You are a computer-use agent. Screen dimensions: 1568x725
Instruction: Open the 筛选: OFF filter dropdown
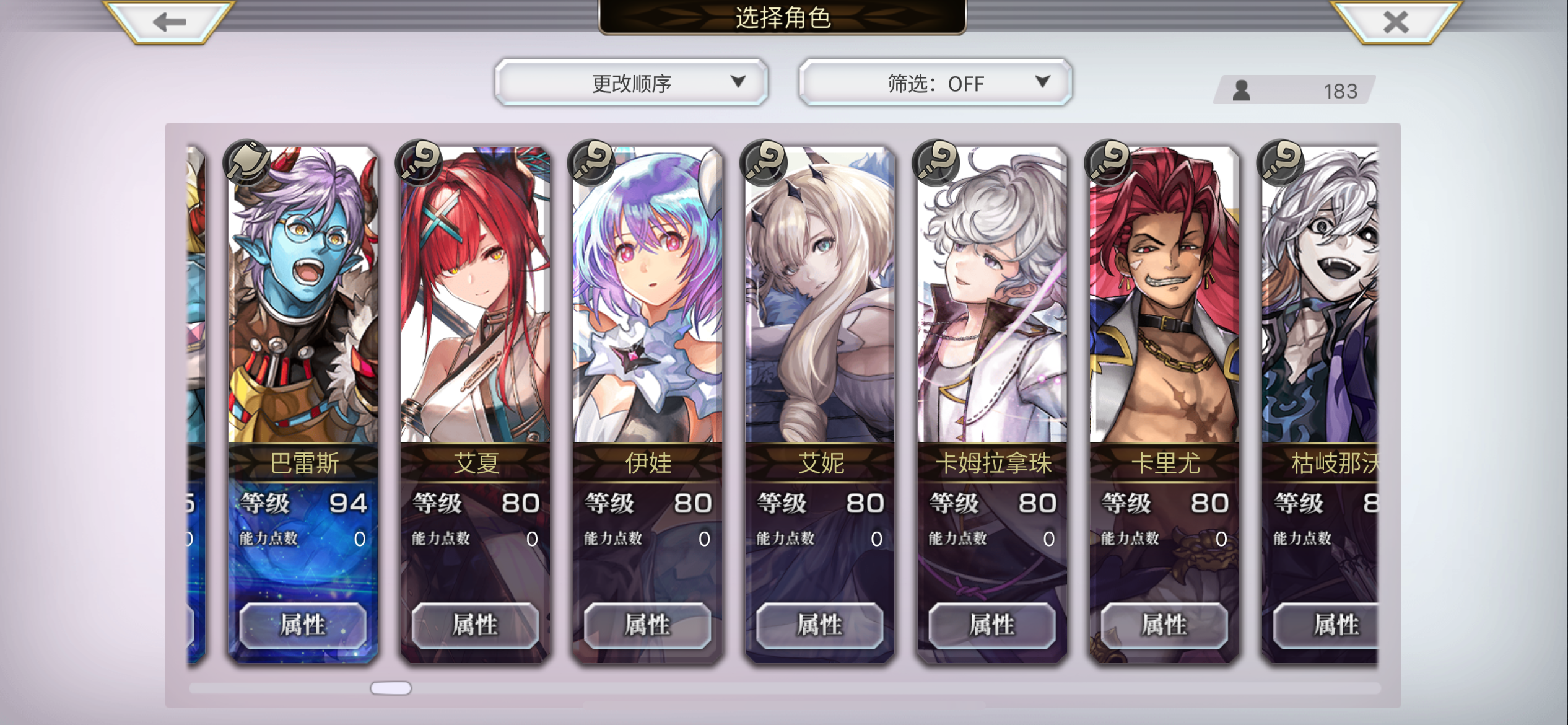coord(935,82)
